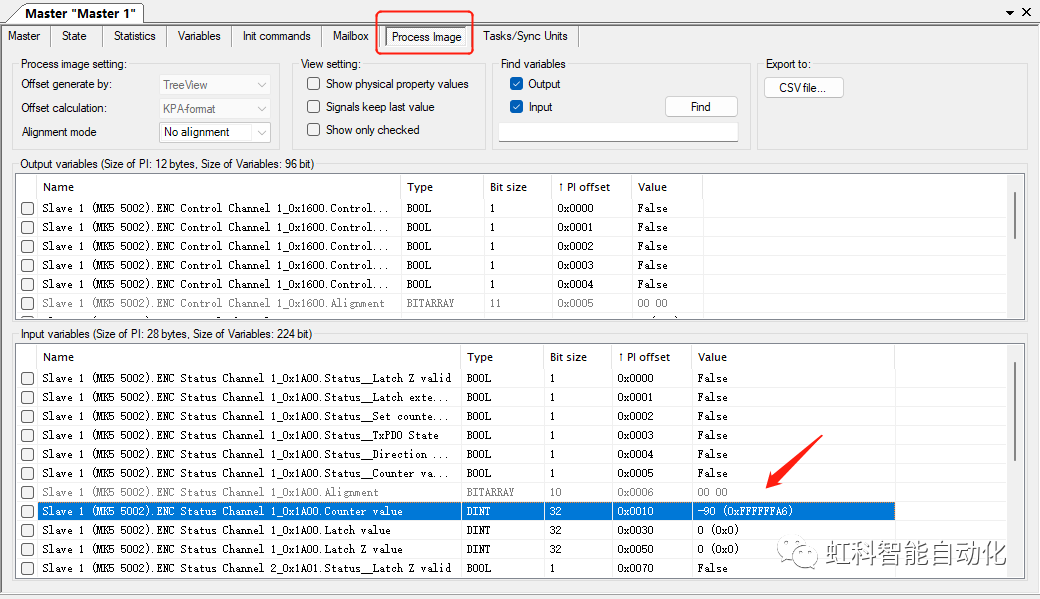Screen dimensions: 1040x599
Task: Check the Latch Z value row checkbox
Action: pos(27,549)
